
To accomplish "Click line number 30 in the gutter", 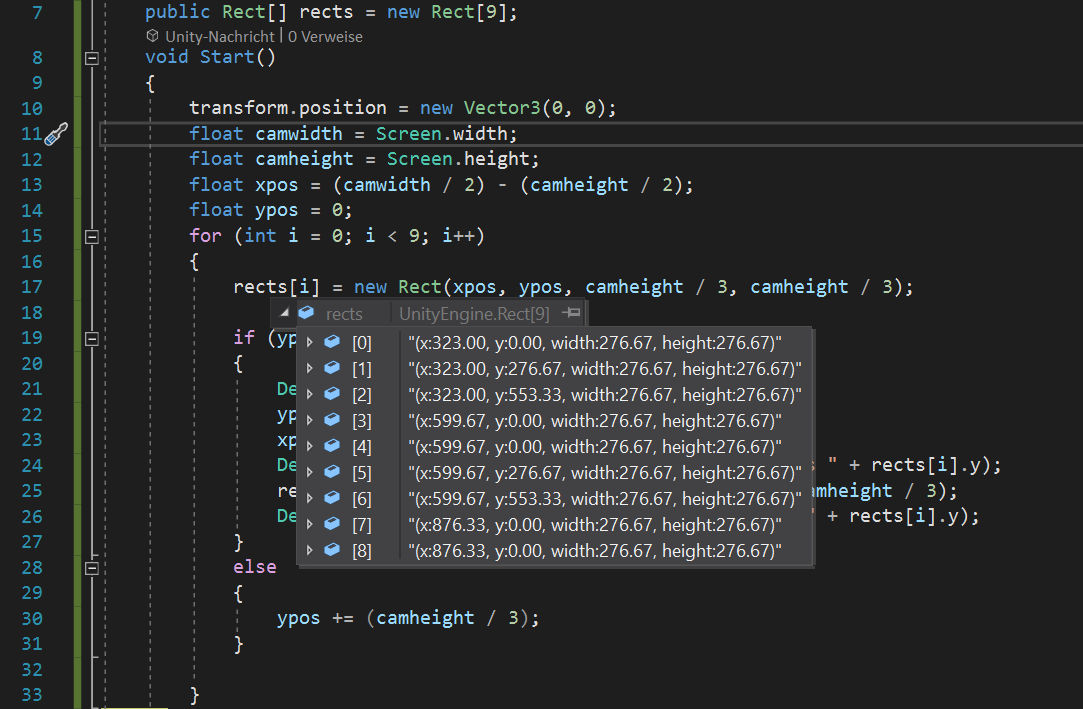I will pyautogui.click(x=32, y=619).
